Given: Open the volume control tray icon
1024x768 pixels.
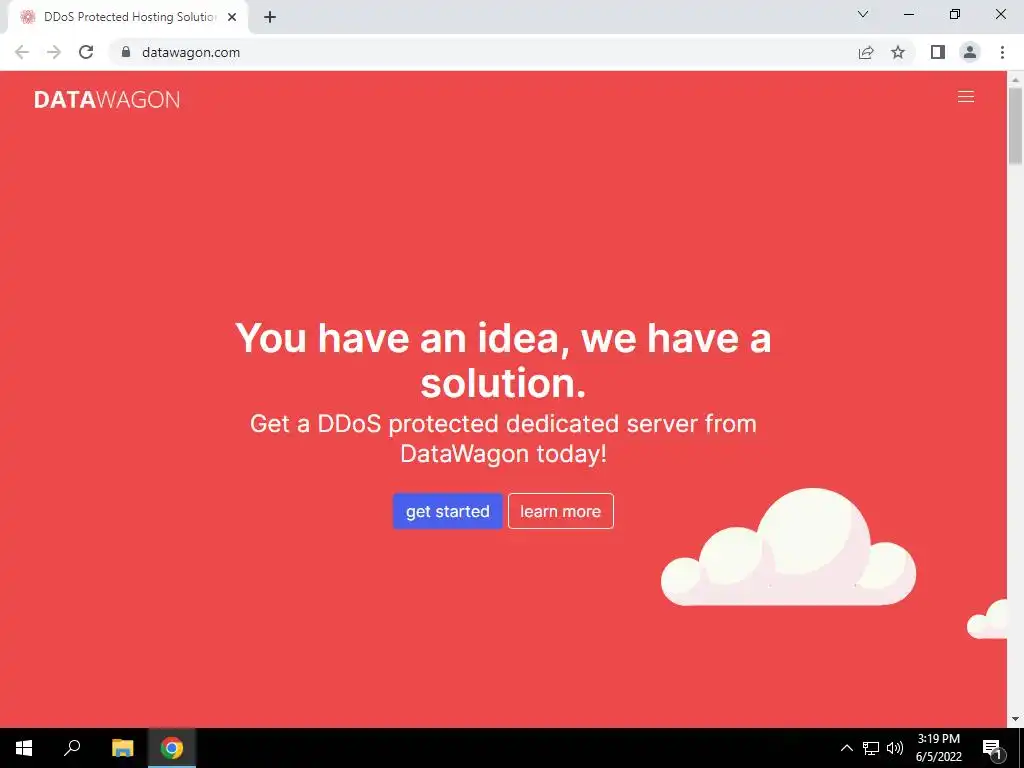Looking at the screenshot, I should click(895, 748).
